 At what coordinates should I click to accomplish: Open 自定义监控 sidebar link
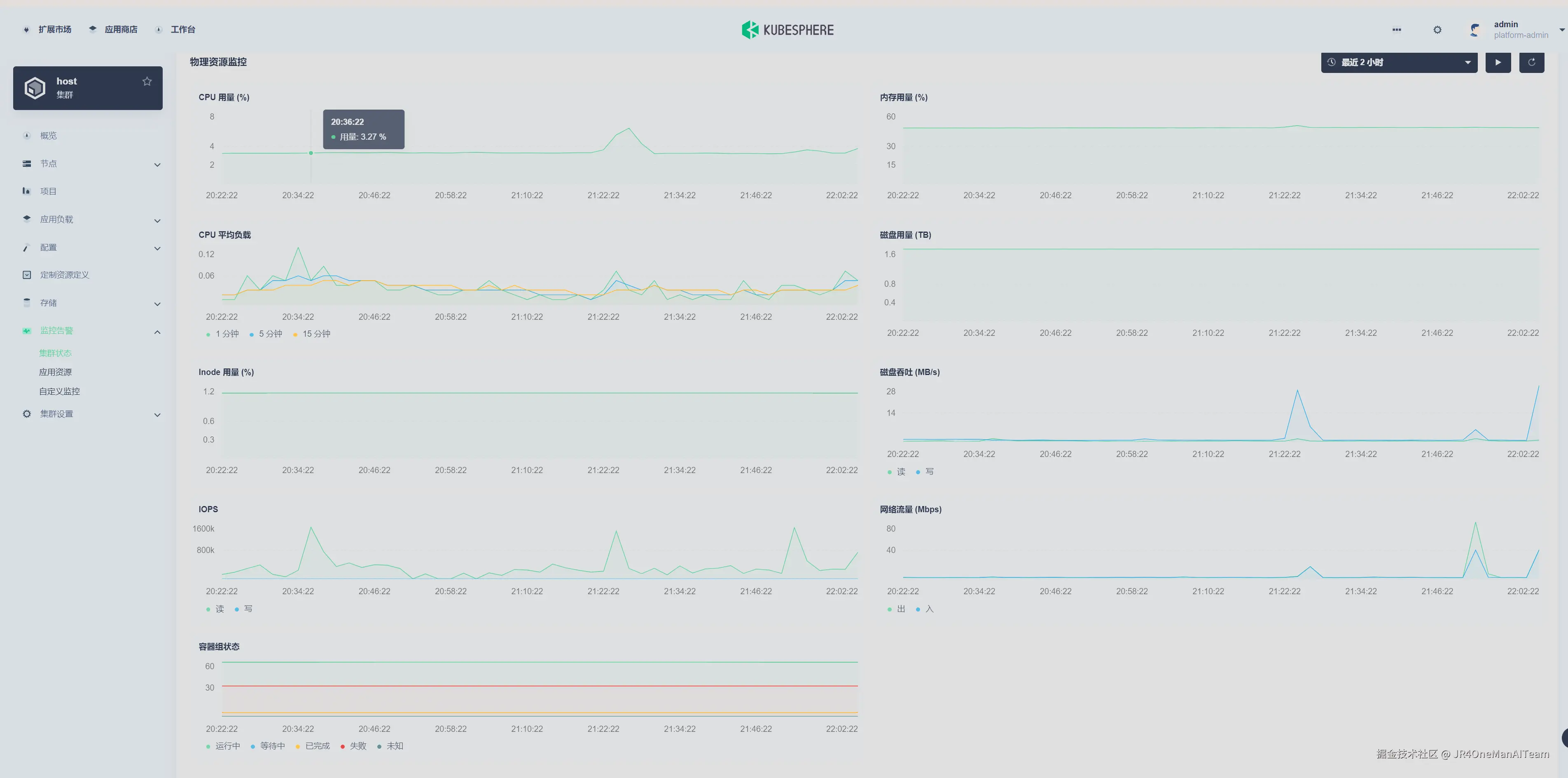[60, 391]
